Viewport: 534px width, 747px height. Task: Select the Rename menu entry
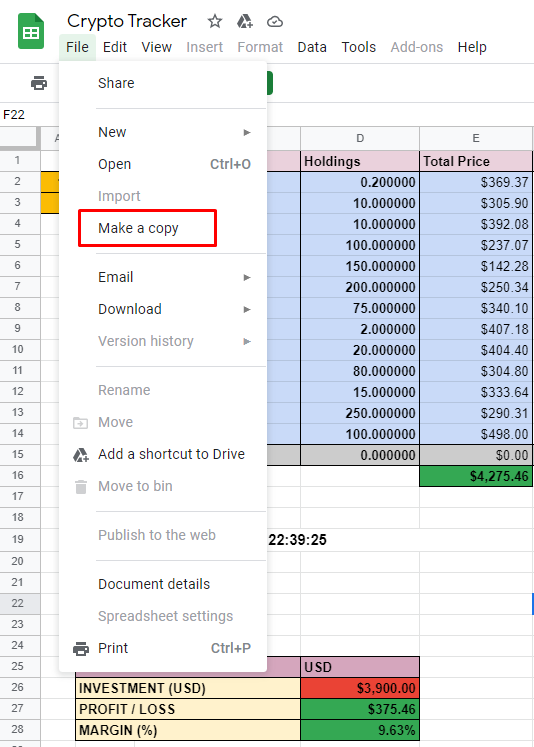[163, 390]
